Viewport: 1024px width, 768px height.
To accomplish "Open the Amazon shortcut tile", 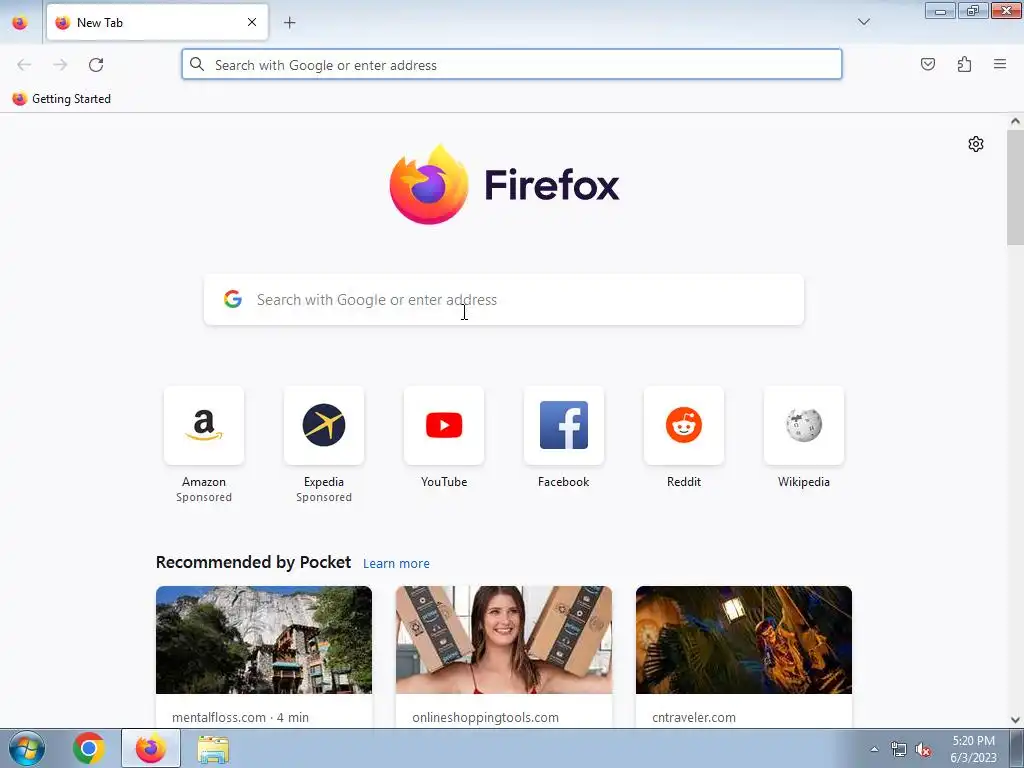I will [x=204, y=425].
